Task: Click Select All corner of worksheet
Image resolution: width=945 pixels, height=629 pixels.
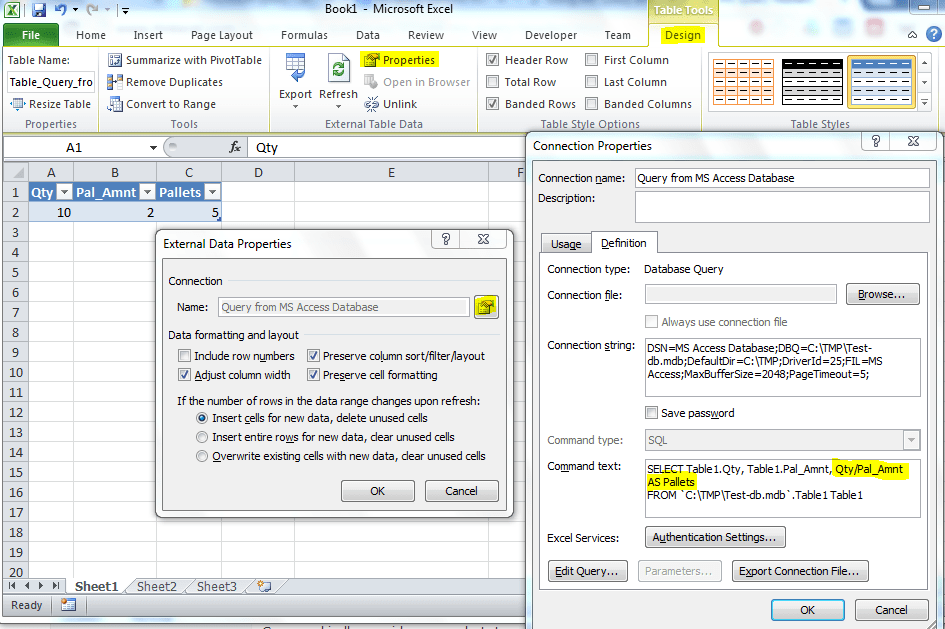Action: pos(16,173)
